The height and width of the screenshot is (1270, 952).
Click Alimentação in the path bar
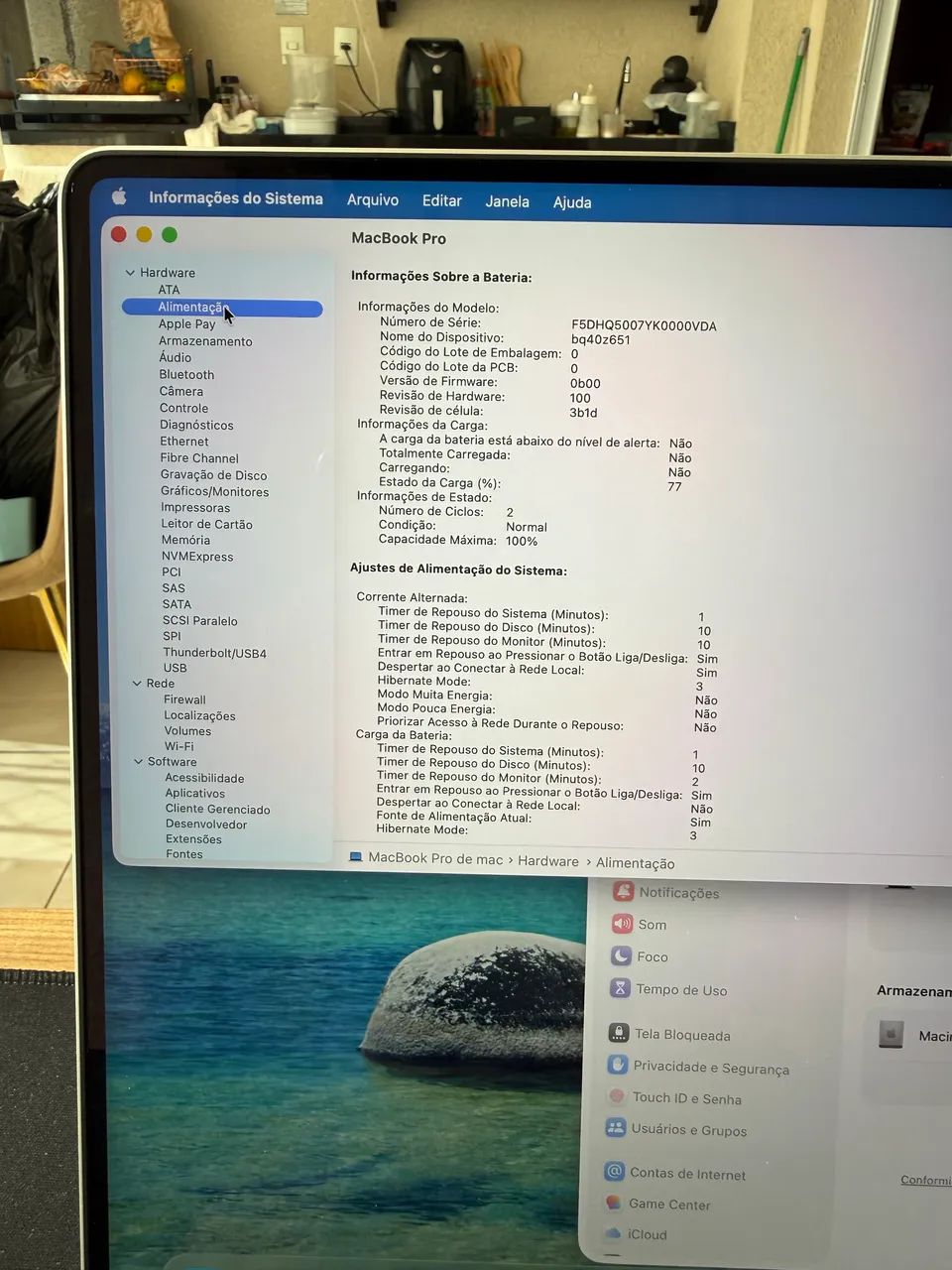tap(636, 863)
